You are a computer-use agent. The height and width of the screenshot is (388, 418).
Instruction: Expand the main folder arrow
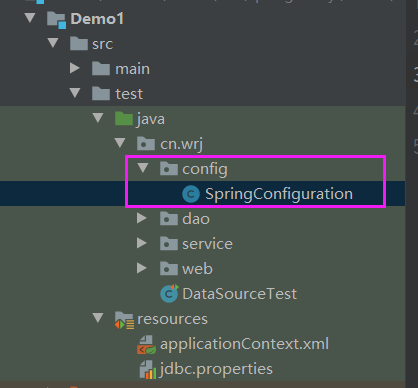pos(75,68)
